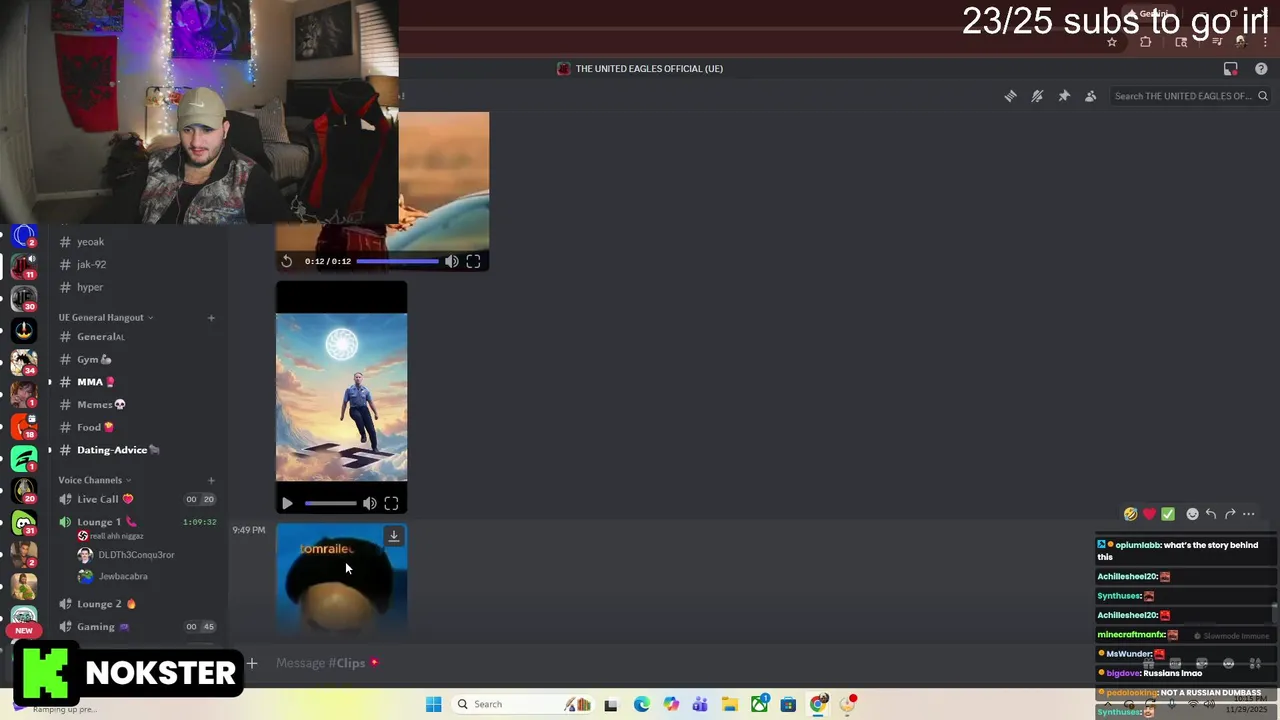Open File Explorer from taskbar
The image size is (1280, 720).
tap(730, 704)
